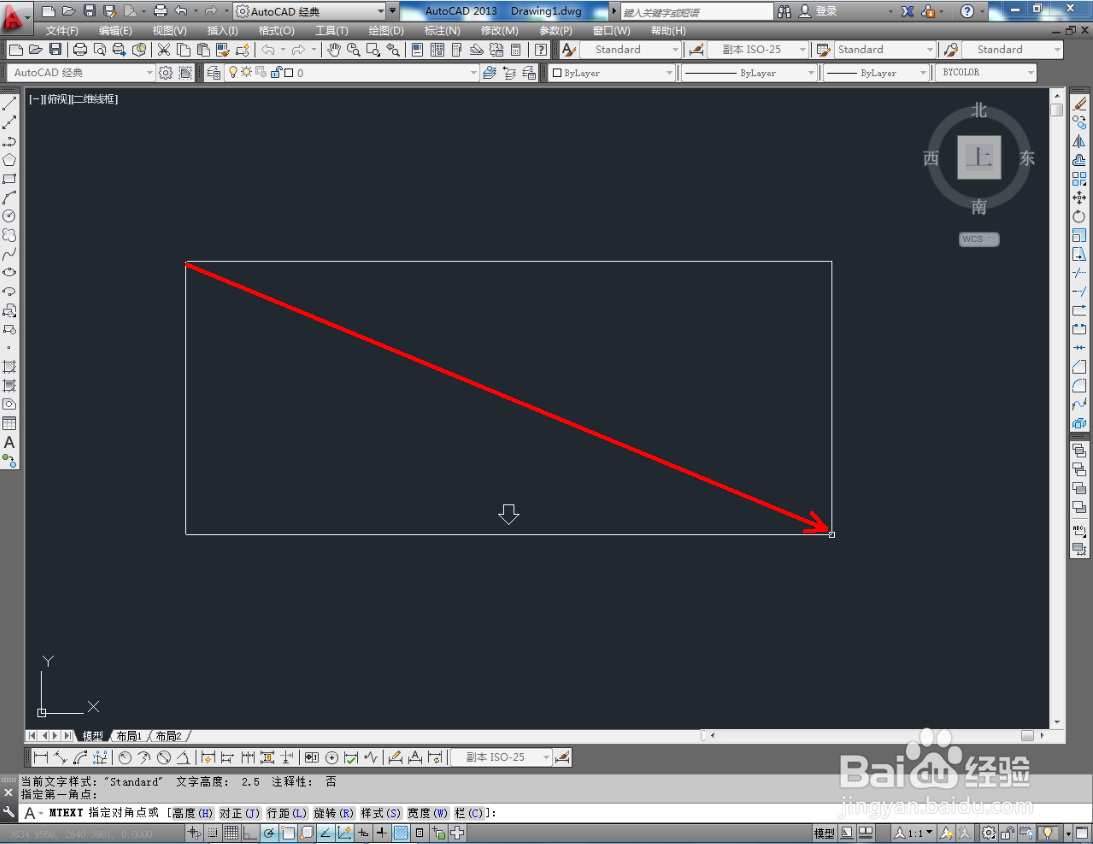Open the 编辑(E) menu
The image size is (1093, 844).
[115, 31]
